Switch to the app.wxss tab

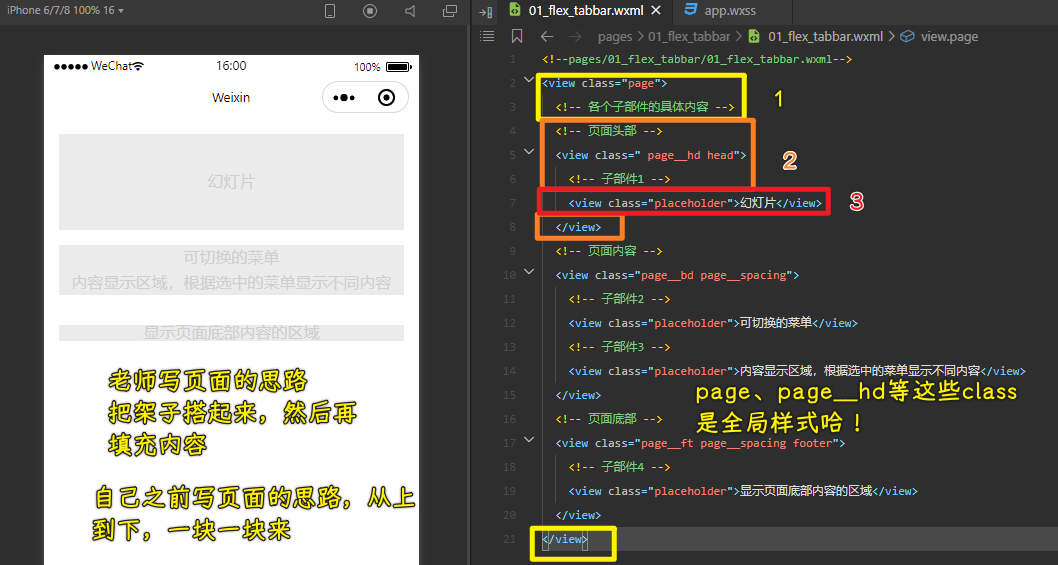pos(731,11)
